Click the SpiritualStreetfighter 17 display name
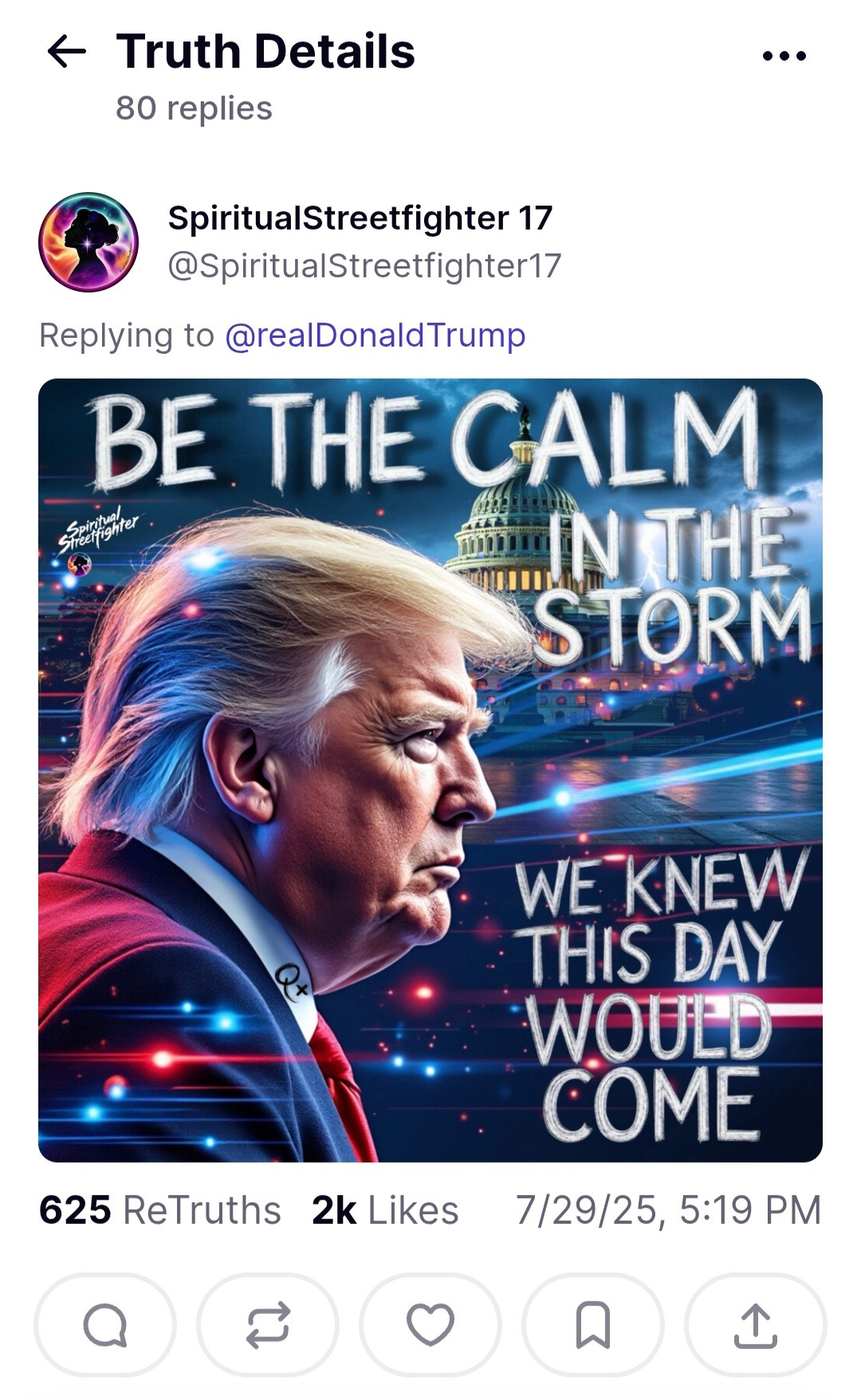This screenshot has width=861, height=1400. click(x=360, y=218)
